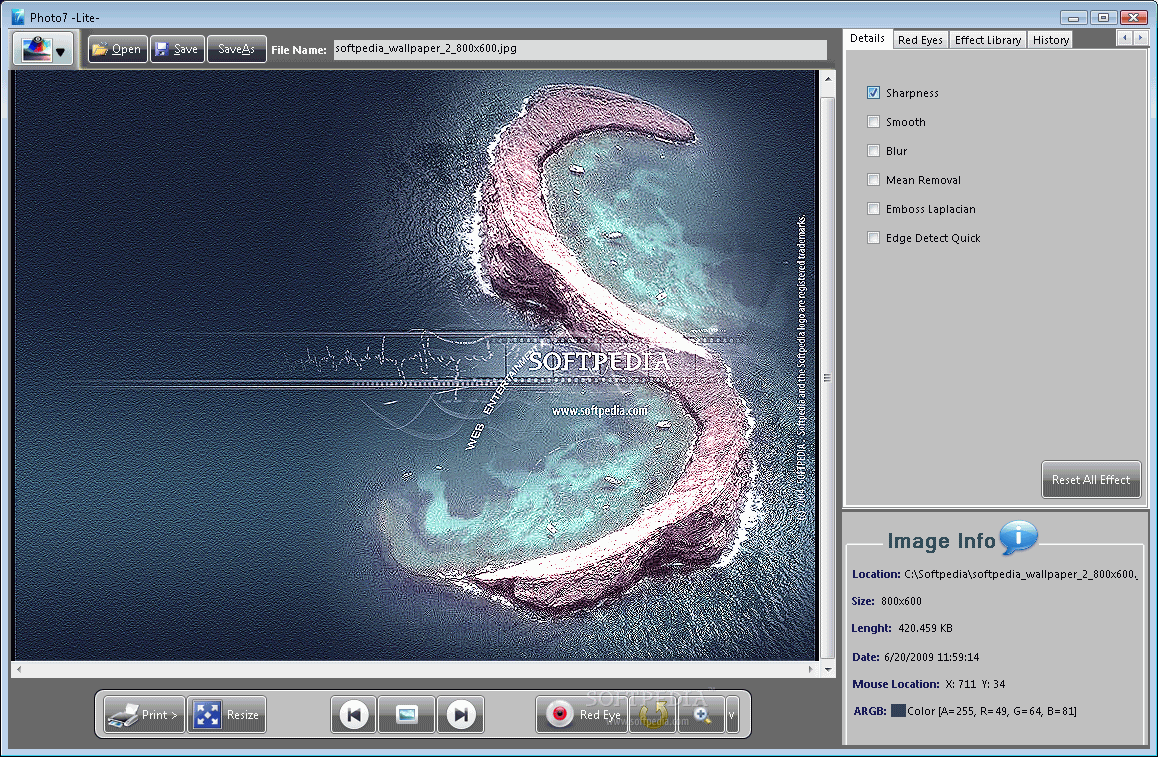The image size is (1158, 757).
Task: Click the Date value 6/20/2009 11:59:14
Action: [x=931, y=657]
